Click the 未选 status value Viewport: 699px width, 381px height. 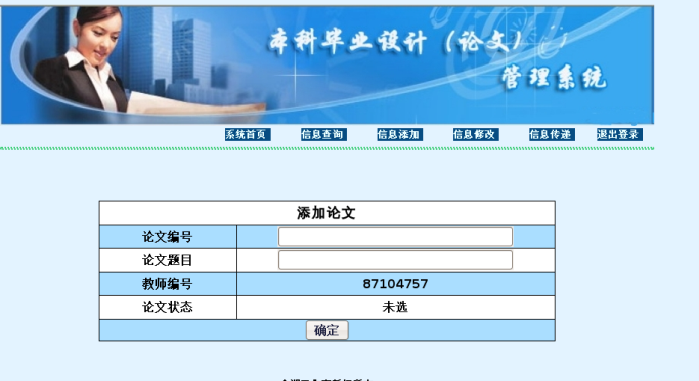tap(395, 307)
